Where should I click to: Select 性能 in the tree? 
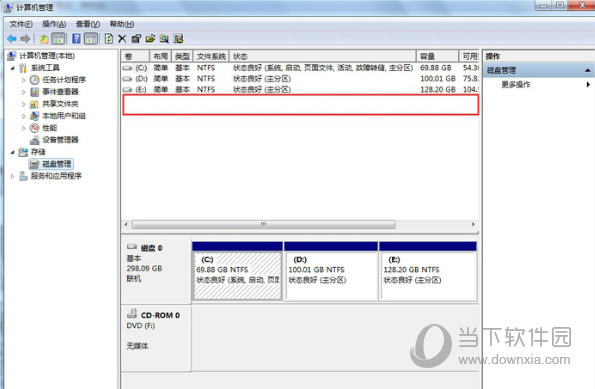pos(49,128)
